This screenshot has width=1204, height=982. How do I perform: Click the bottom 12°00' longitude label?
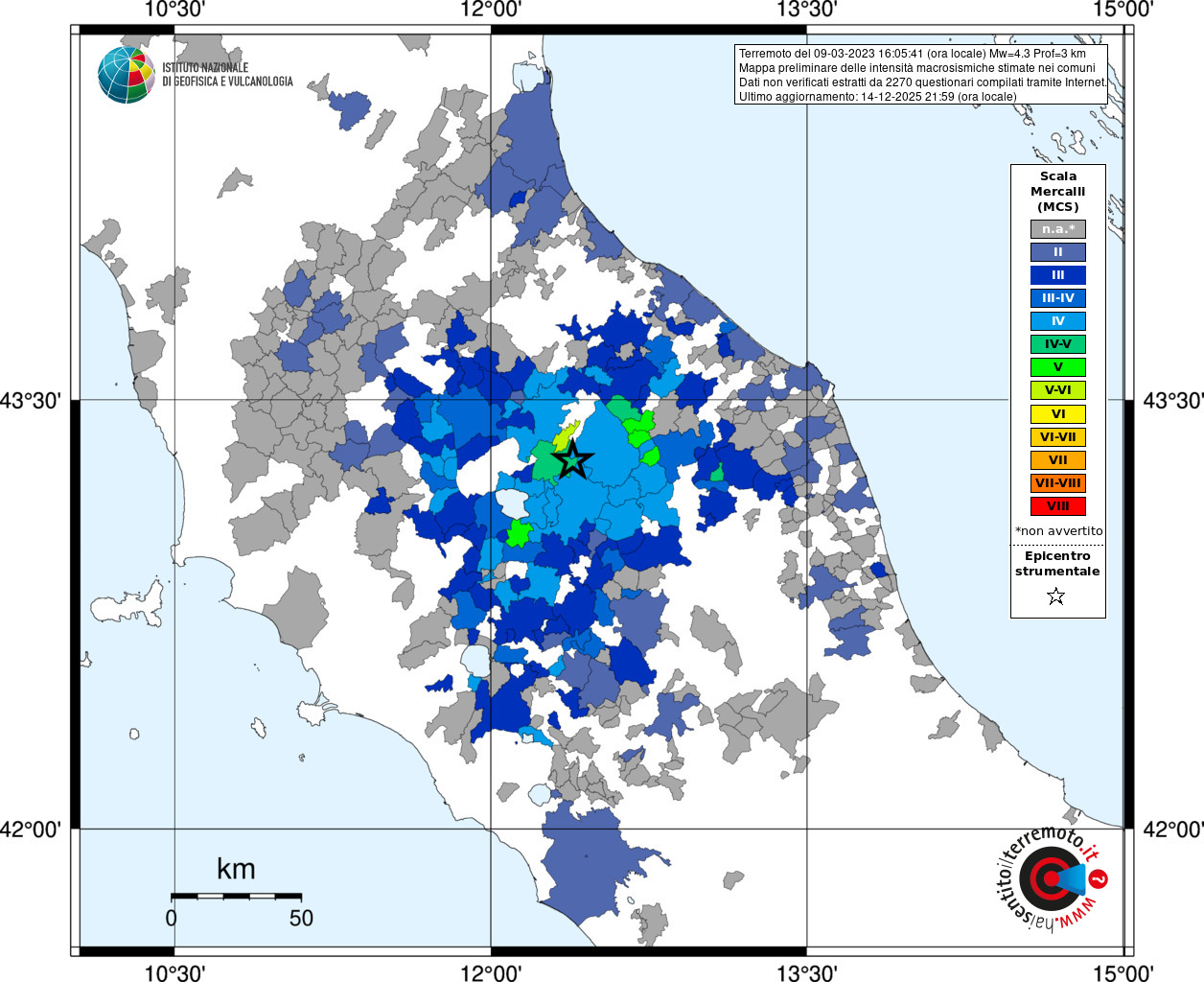pyautogui.click(x=491, y=973)
